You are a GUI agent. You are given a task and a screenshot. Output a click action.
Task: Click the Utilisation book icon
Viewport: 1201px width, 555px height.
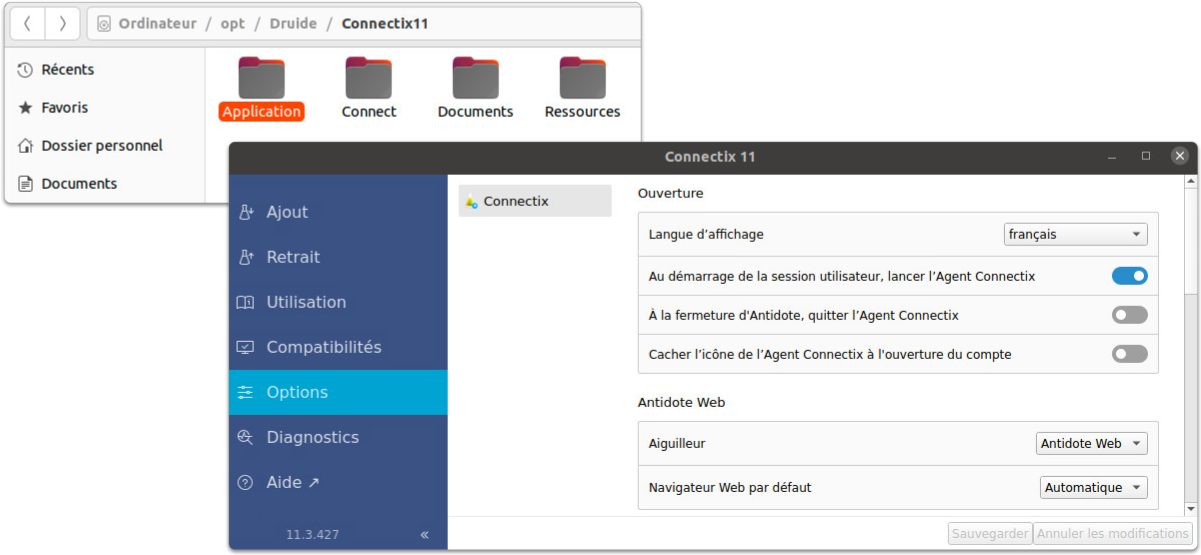[x=245, y=302]
